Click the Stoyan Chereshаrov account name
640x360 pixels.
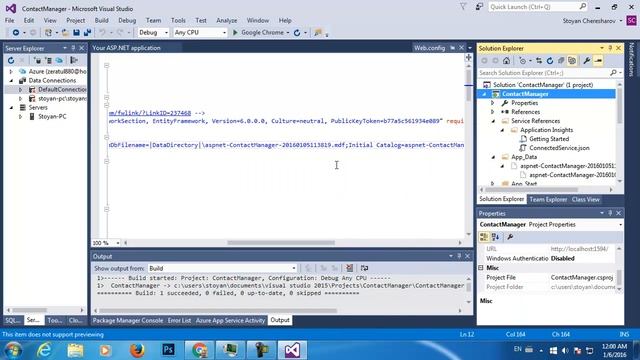click(x=589, y=21)
